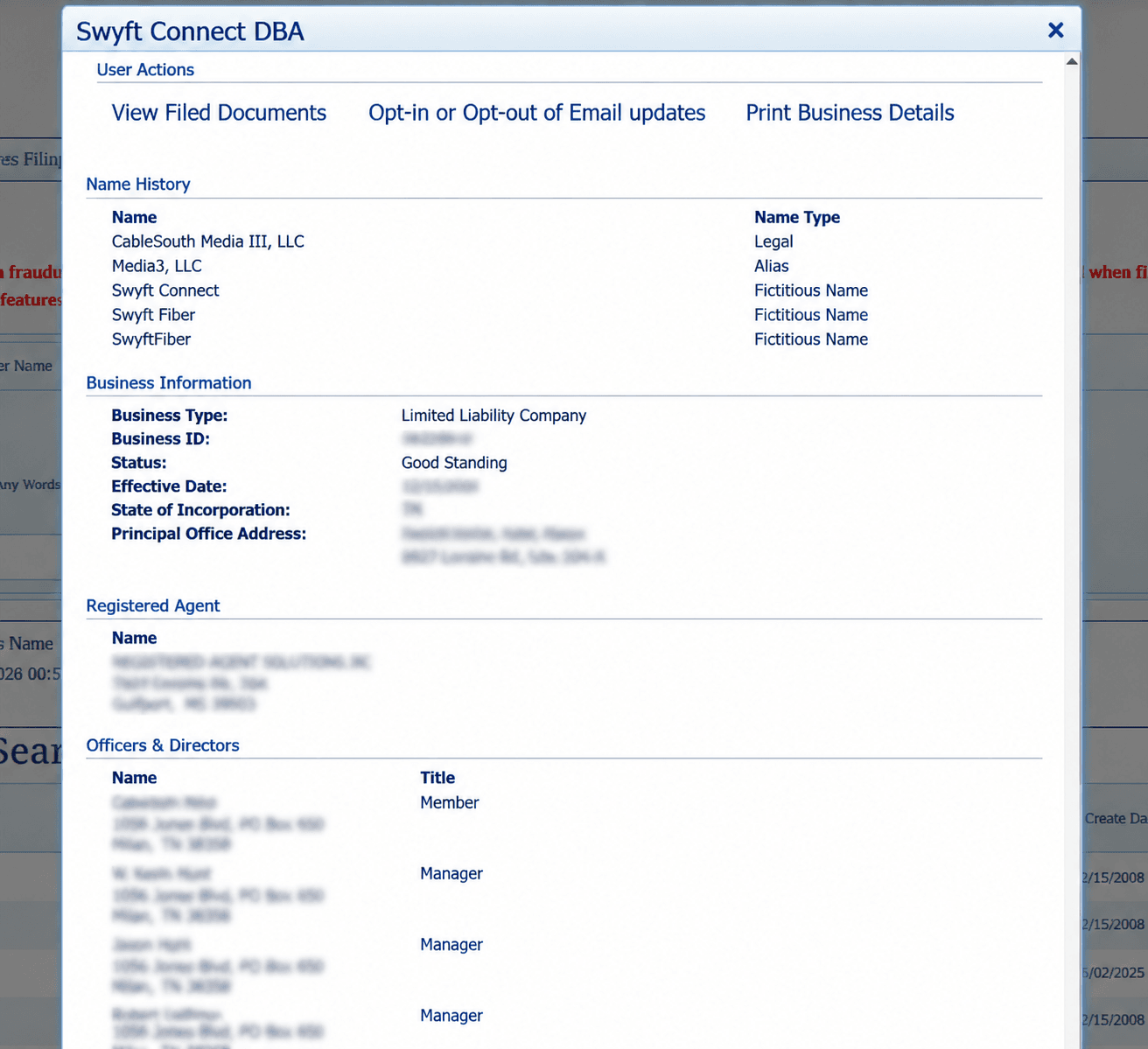The width and height of the screenshot is (1148, 1049).
Task: Click the Name Type column header
Action: click(797, 217)
